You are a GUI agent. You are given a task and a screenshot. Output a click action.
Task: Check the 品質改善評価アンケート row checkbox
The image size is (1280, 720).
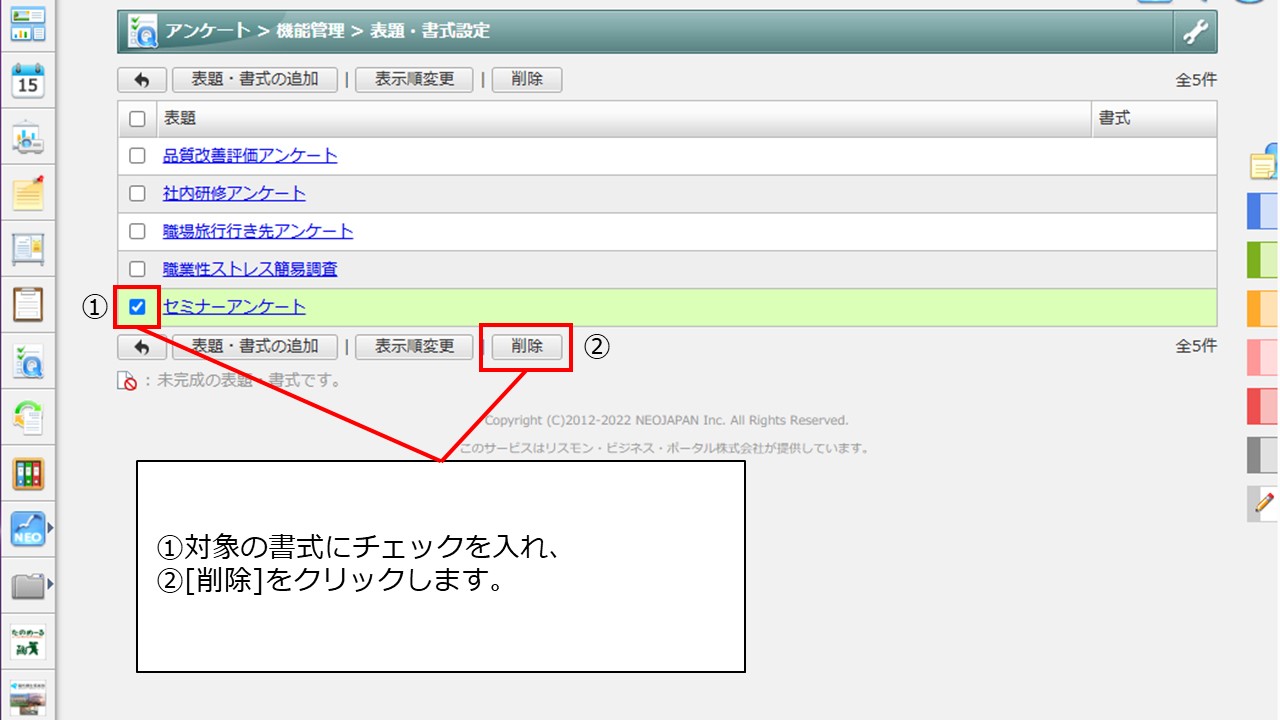pos(138,156)
